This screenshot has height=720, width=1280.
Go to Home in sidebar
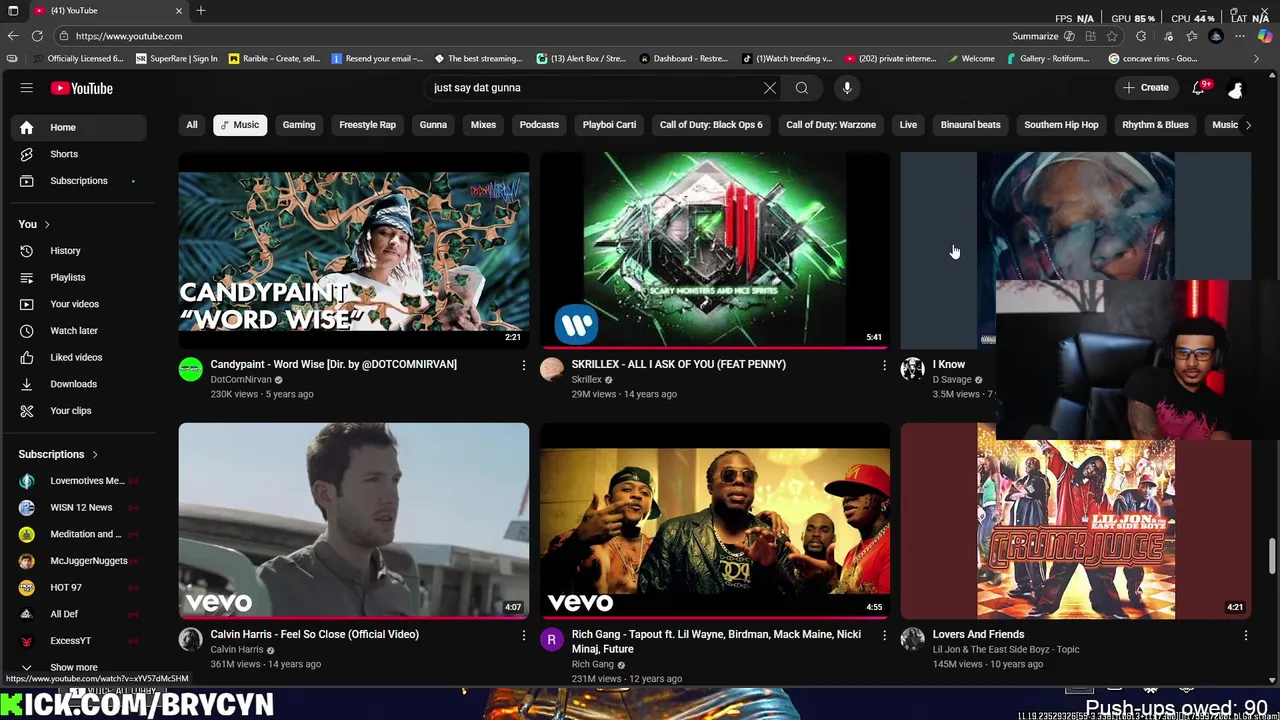point(79,127)
